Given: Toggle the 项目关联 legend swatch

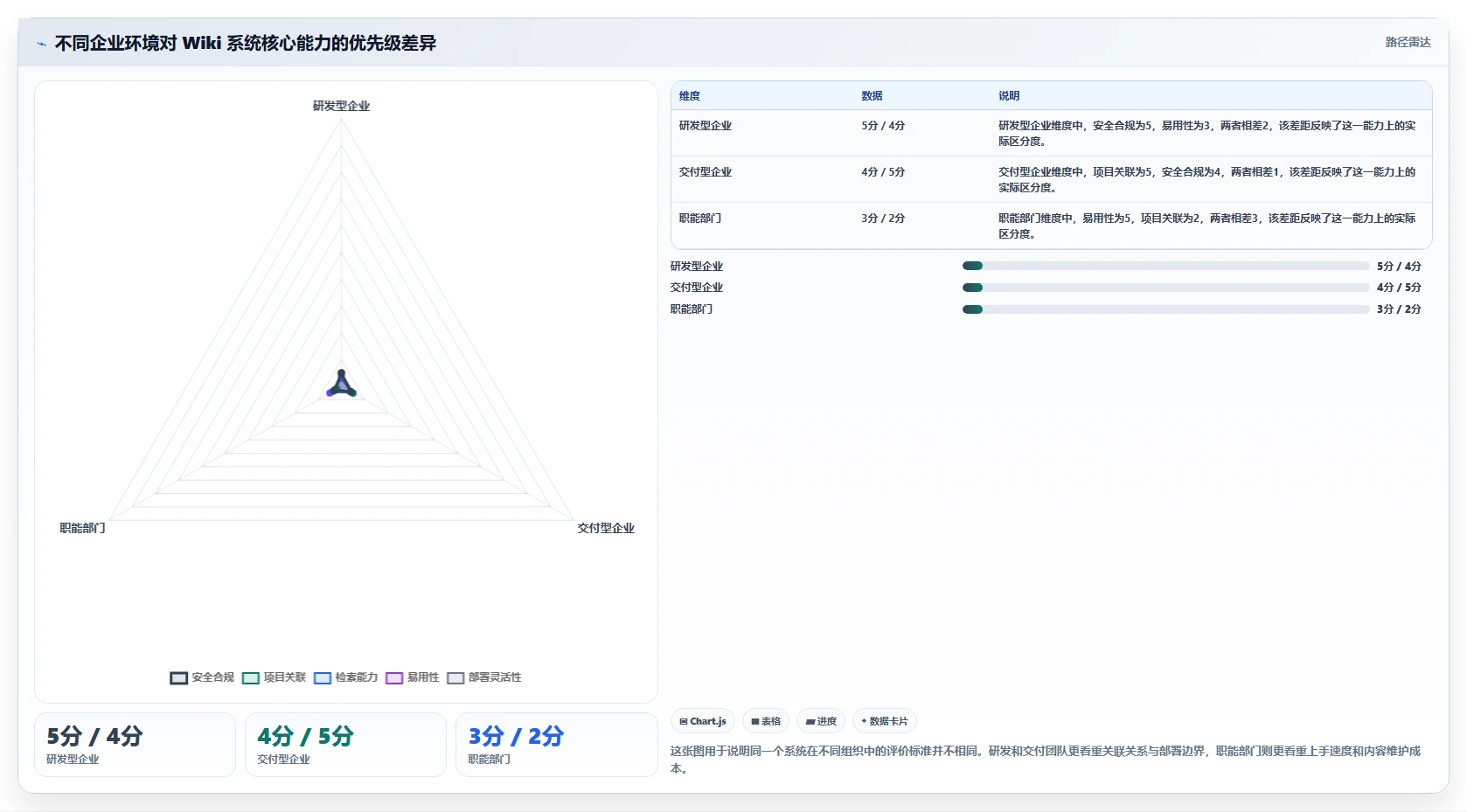Looking at the screenshot, I should (251, 678).
